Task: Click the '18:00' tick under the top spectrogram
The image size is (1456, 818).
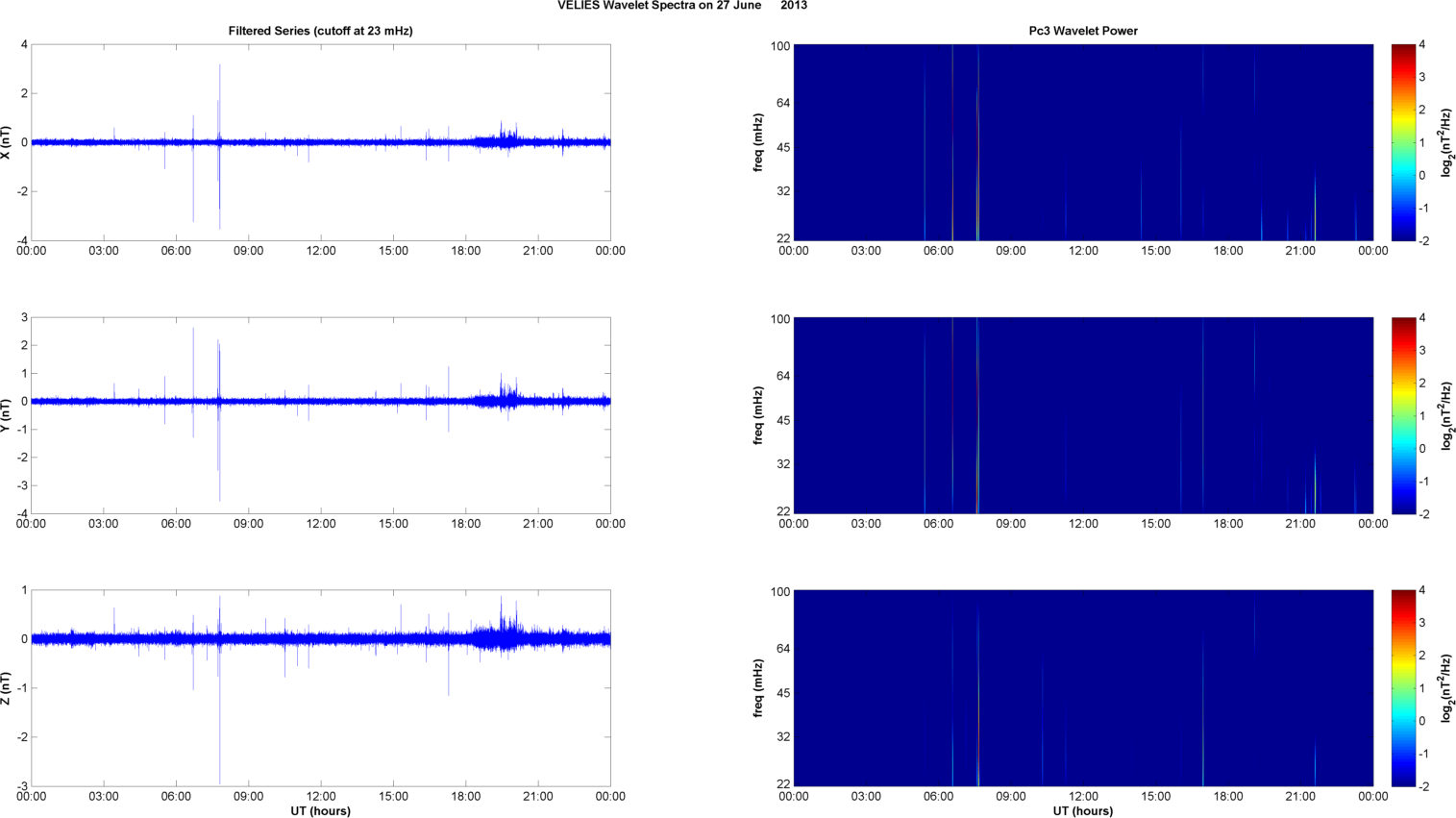Action: pyautogui.click(x=1228, y=251)
